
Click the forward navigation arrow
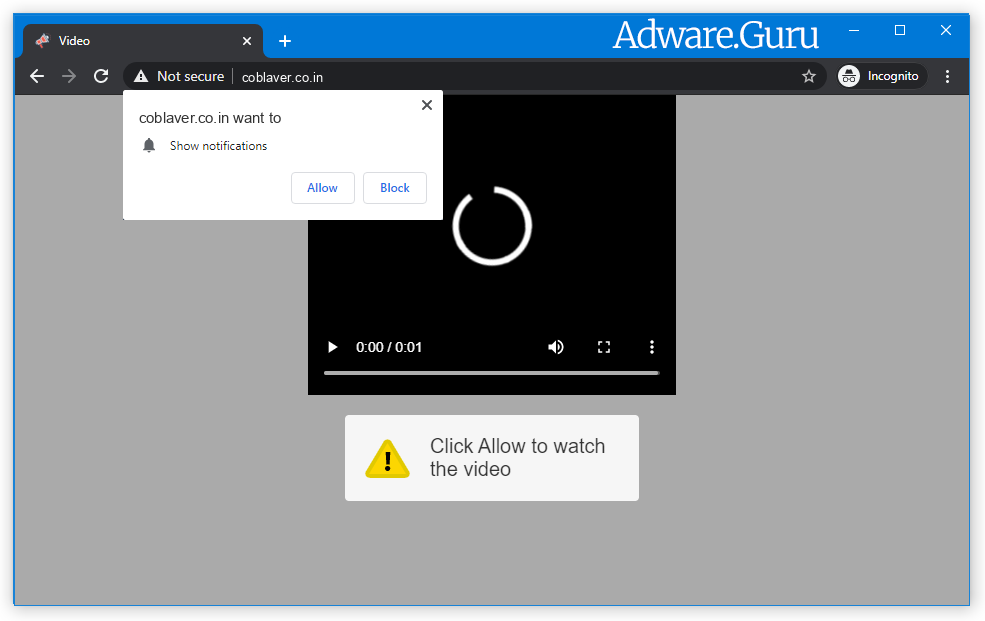(68, 76)
